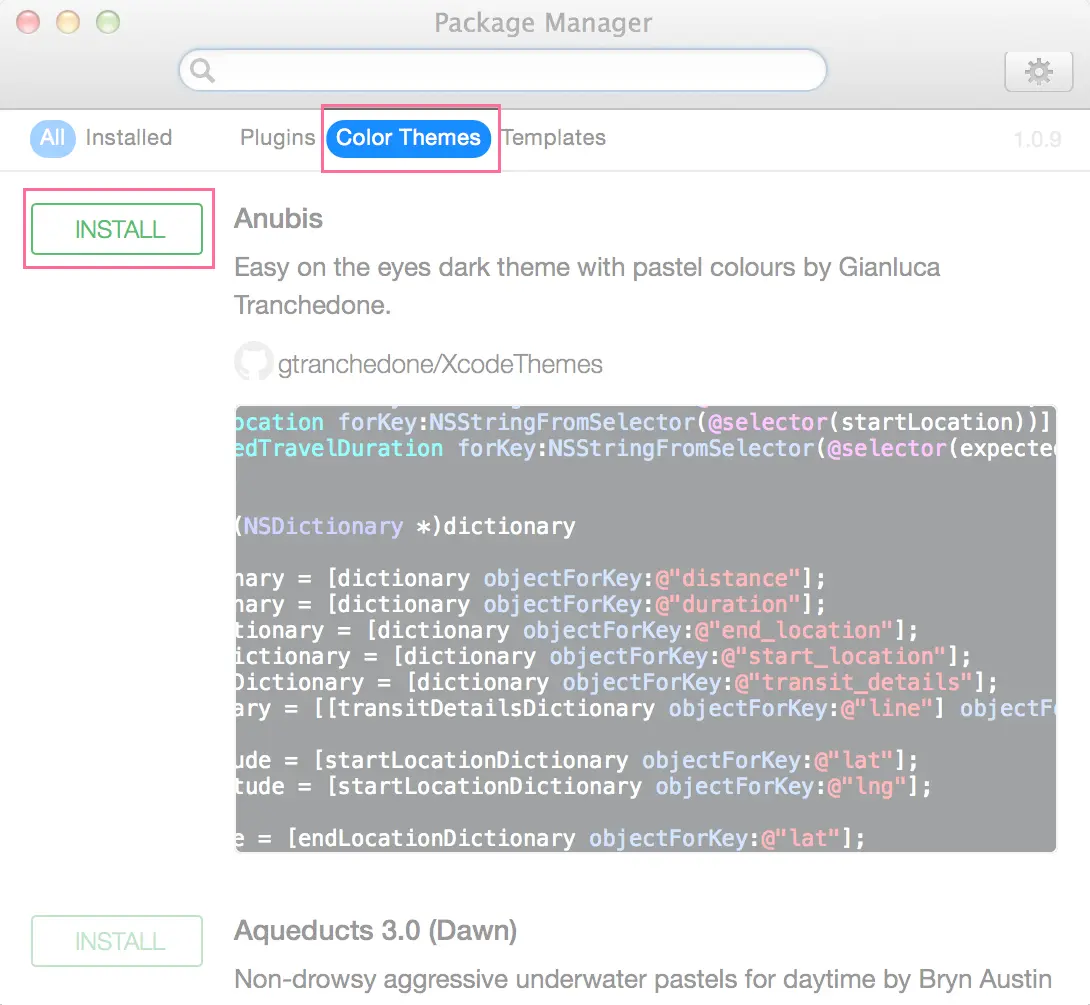The width and height of the screenshot is (1090, 1005).
Task: Minimize the Package Manager window
Action: point(68,22)
